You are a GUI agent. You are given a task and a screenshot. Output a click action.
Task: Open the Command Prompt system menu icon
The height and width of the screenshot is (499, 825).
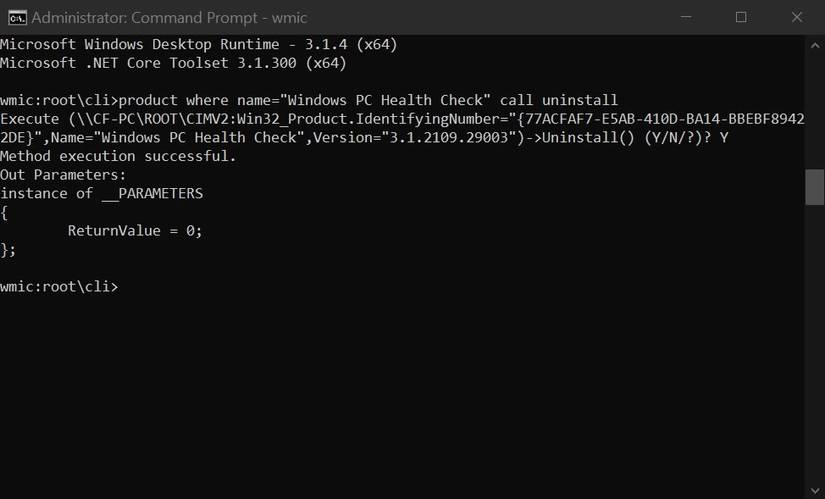(x=17, y=17)
